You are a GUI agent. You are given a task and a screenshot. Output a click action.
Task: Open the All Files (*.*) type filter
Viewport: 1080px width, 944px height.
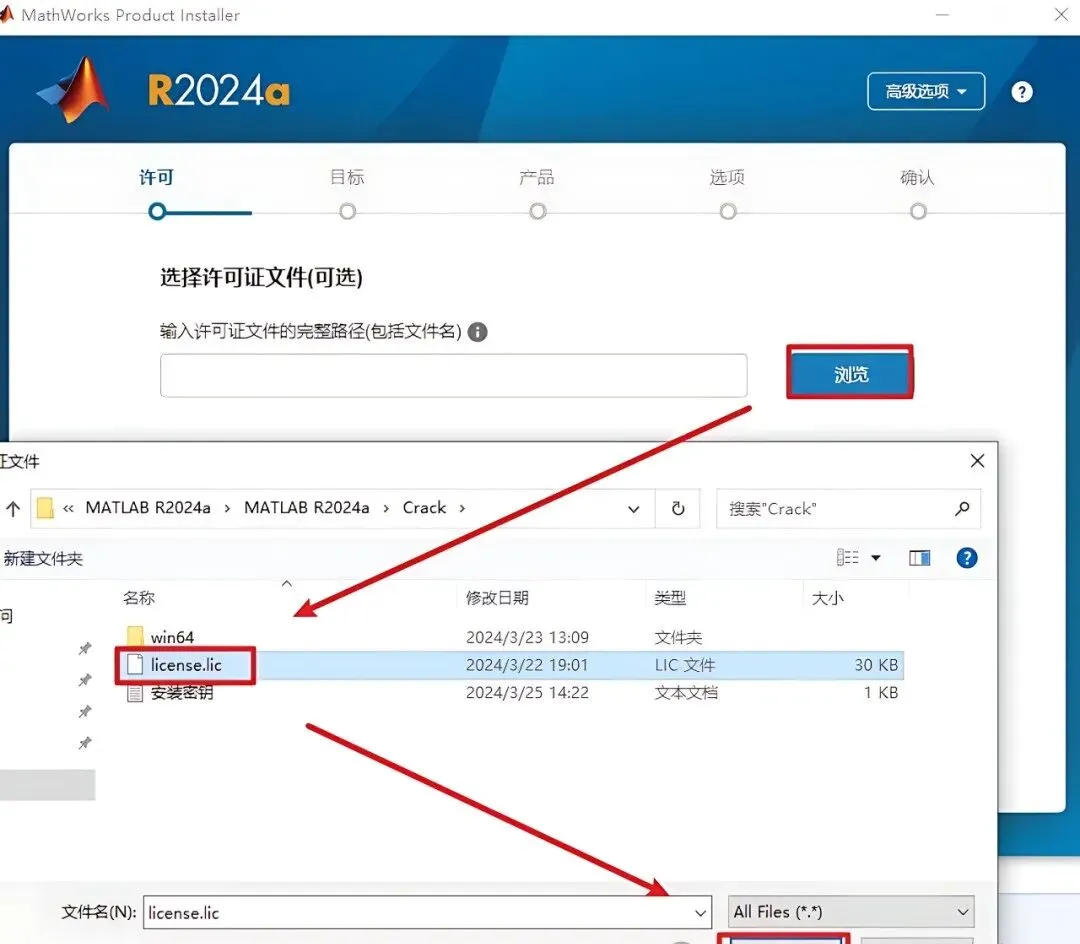pos(851,912)
